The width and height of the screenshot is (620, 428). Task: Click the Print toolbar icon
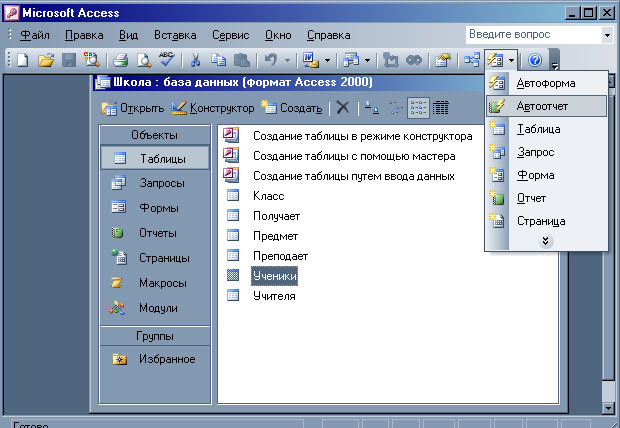120,60
